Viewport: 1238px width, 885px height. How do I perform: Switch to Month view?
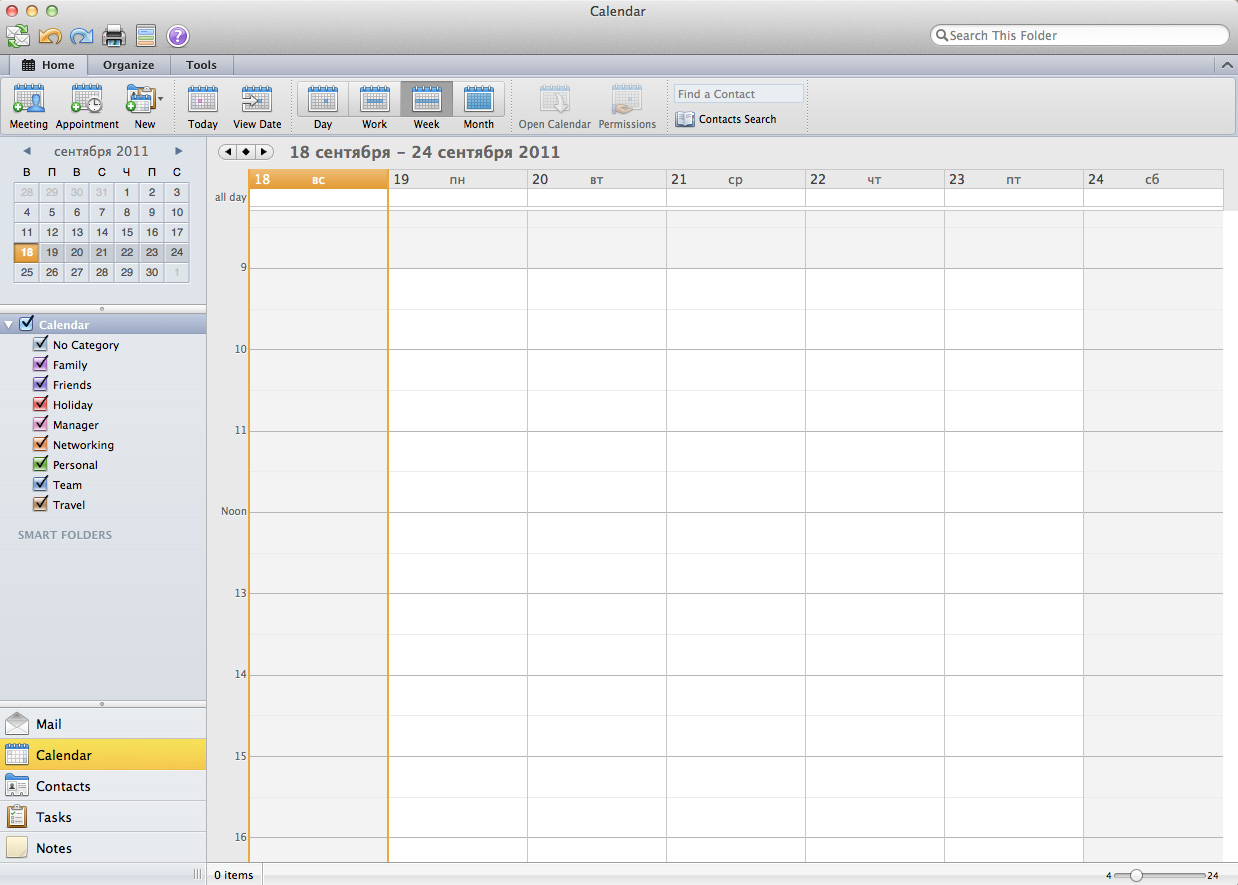point(479,100)
